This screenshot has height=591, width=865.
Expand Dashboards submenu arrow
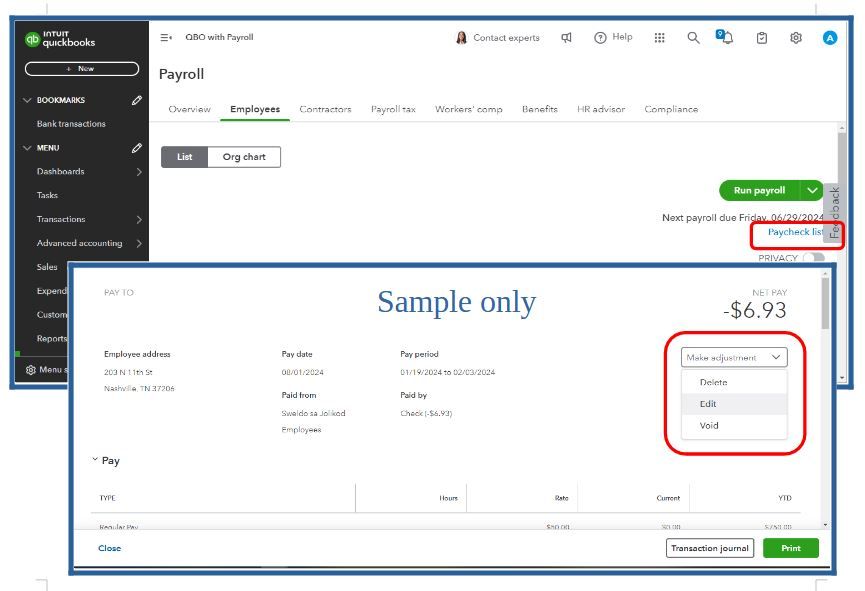coord(139,172)
